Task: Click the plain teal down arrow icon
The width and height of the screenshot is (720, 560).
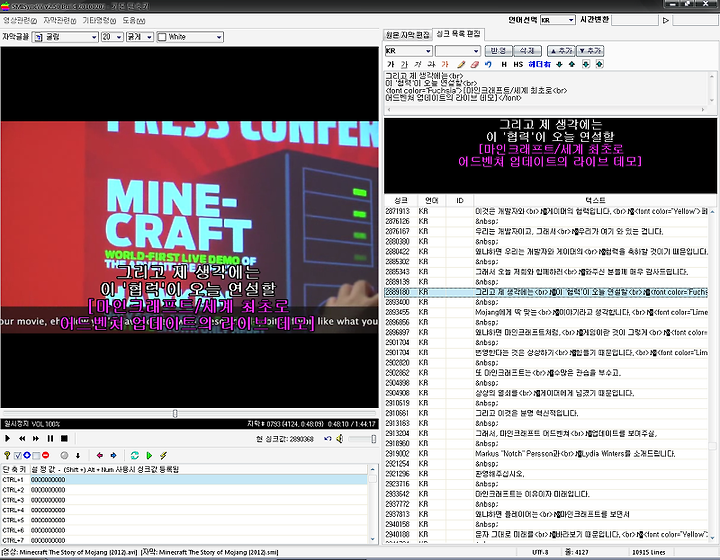Action: (x=559, y=64)
